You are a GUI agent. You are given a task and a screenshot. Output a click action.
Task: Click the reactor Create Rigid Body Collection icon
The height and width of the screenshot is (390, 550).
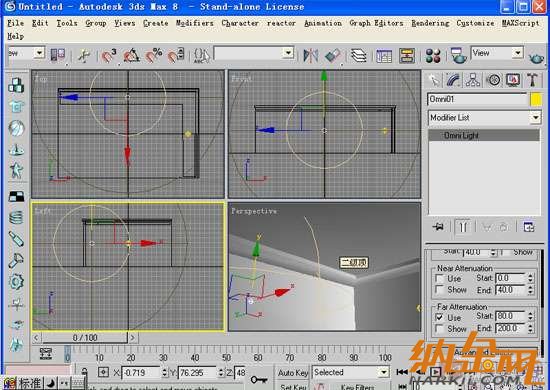pyautogui.click(x=16, y=85)
